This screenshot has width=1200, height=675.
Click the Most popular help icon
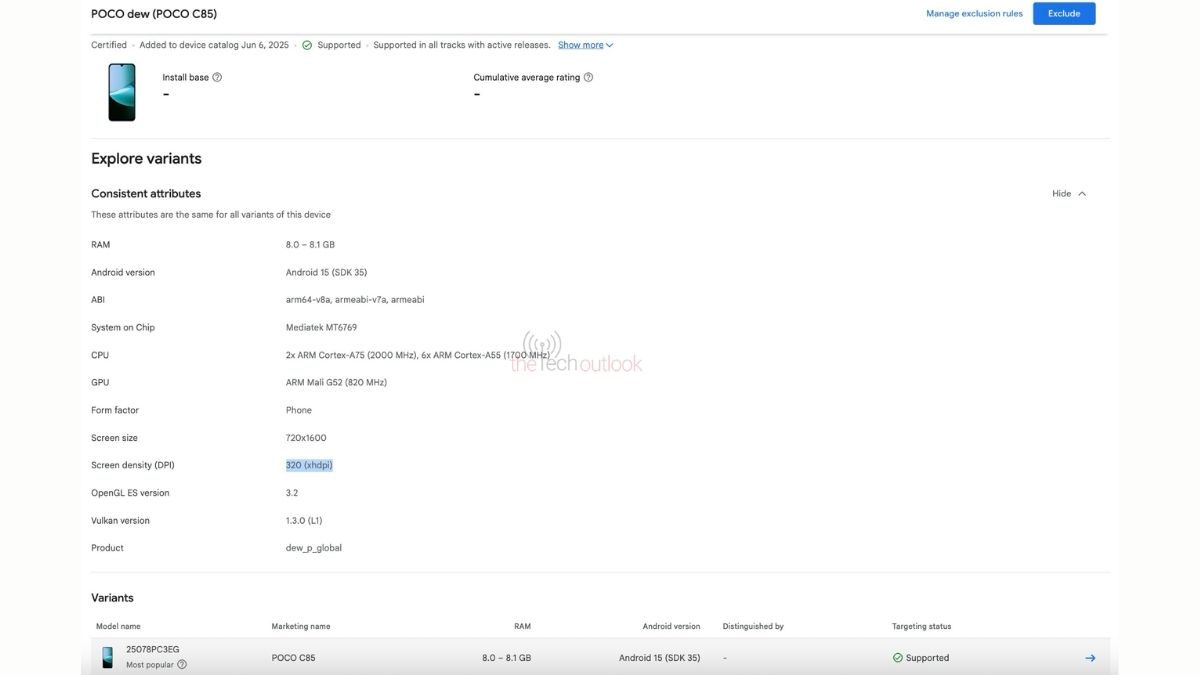182,664
